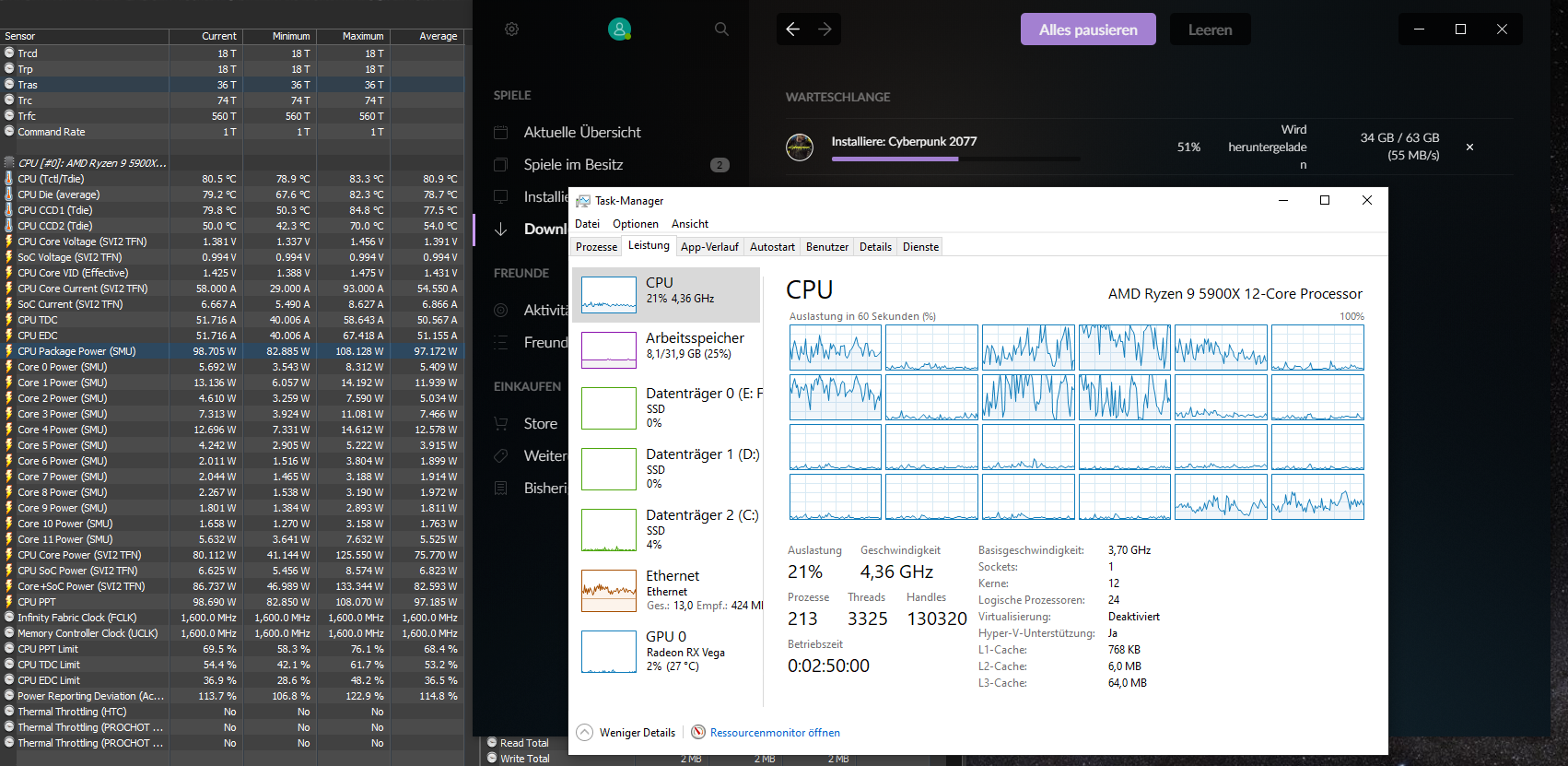Click the Sensor column header in HWiNFO

pyautogui.click(x=85, y=36)
